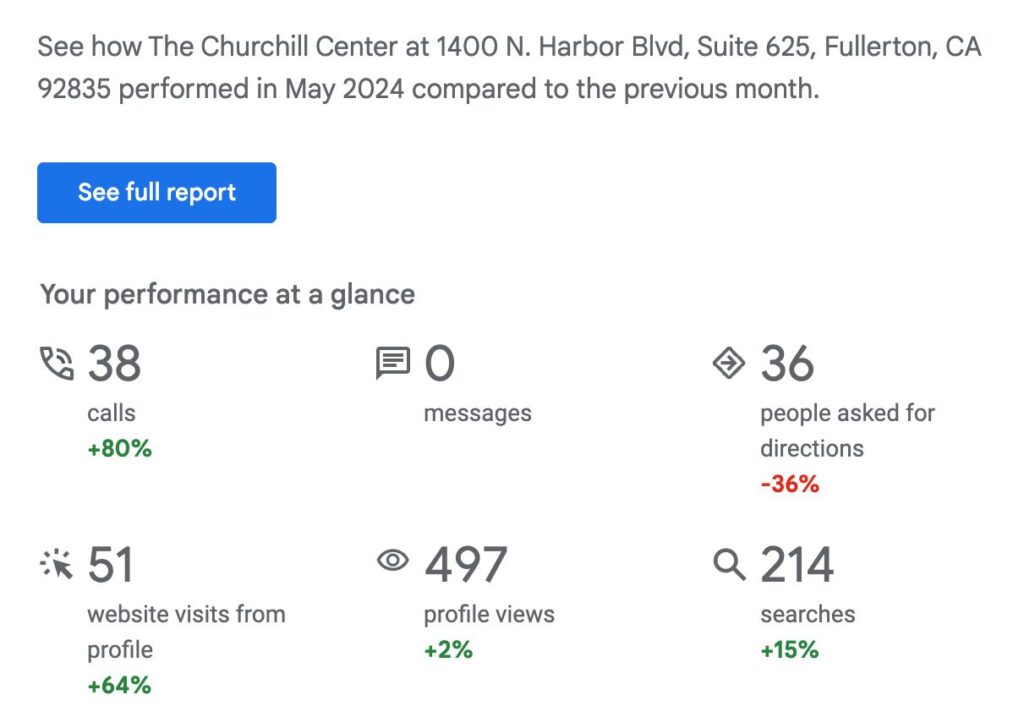Click the 214 searches number
Viewport: 1024px width, 717px height.
point(797,565)
